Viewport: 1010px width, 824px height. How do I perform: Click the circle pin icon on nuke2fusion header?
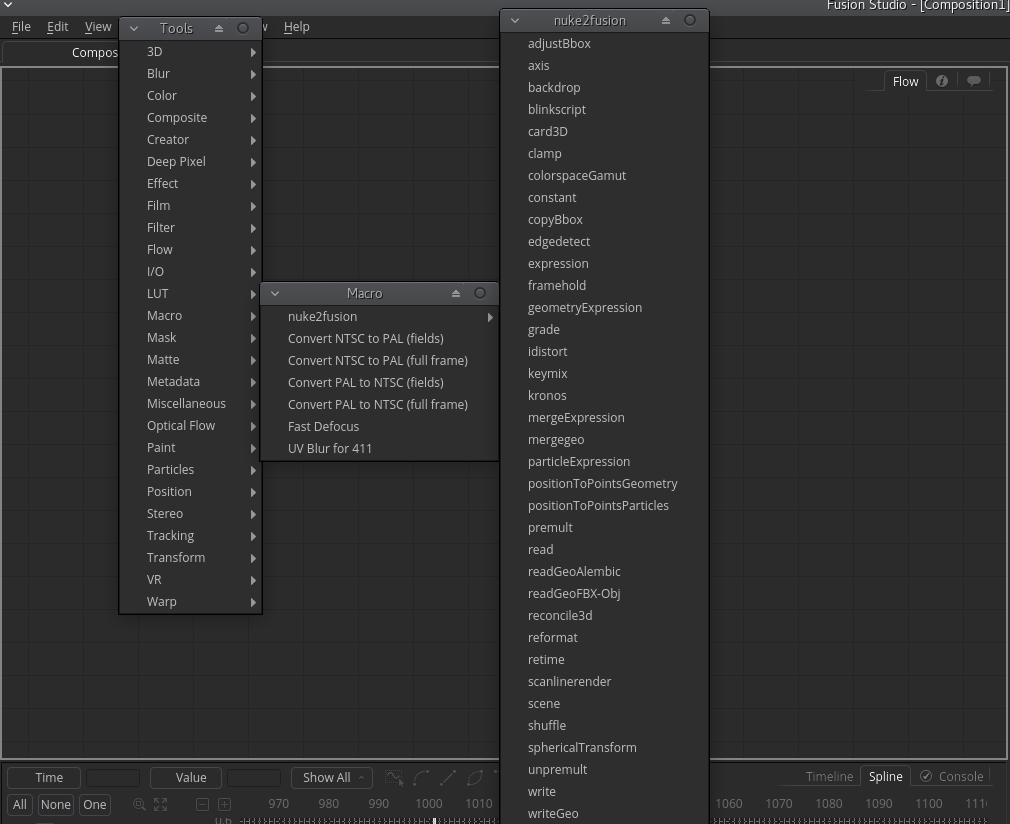coord(690,21)
